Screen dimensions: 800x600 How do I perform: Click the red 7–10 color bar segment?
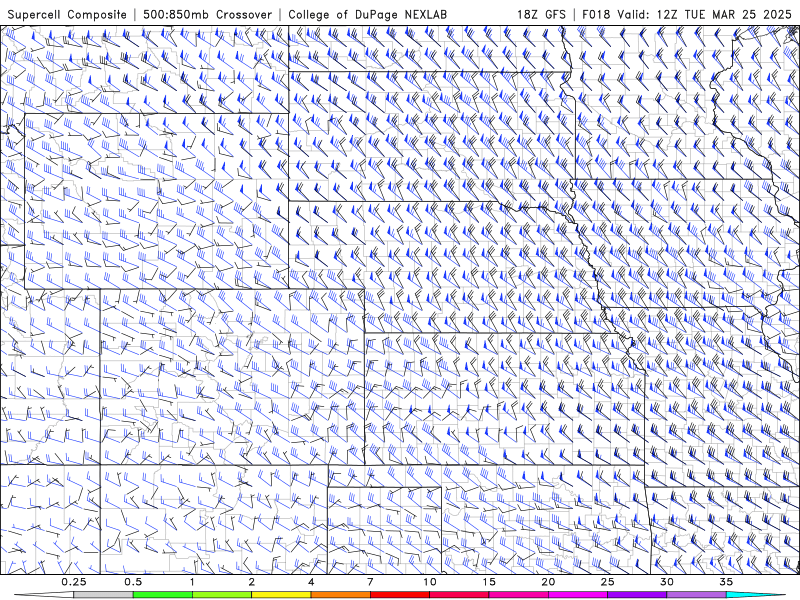399,595
